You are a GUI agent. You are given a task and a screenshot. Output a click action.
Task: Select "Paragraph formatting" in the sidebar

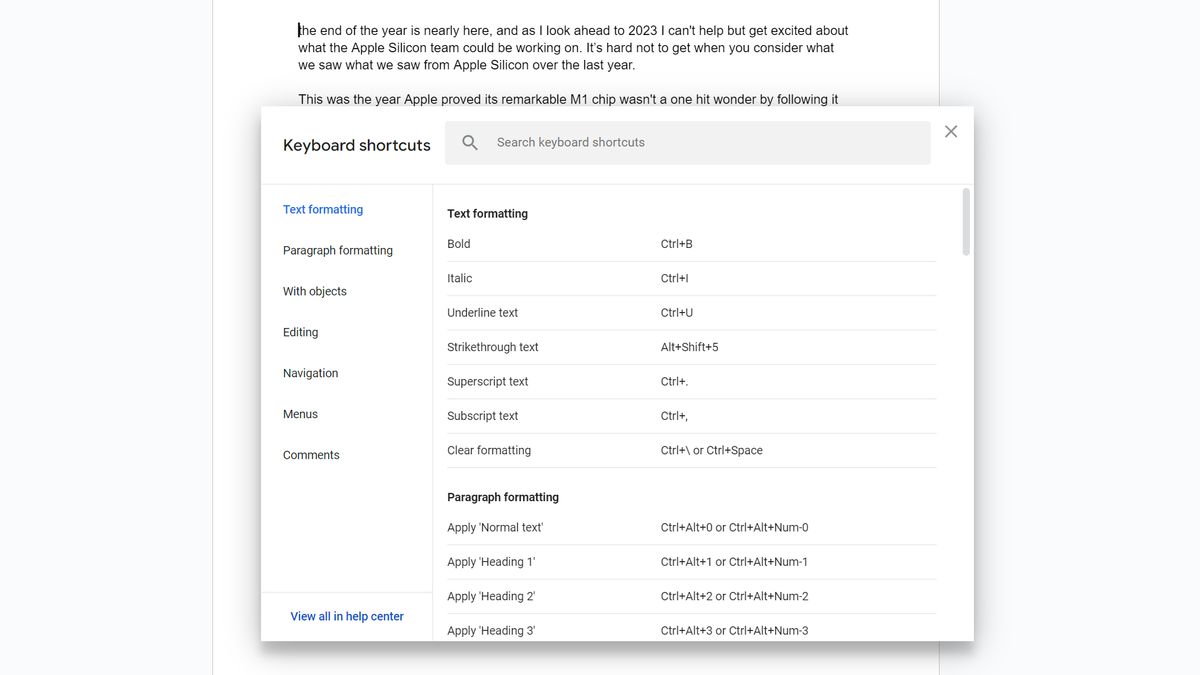337,250
